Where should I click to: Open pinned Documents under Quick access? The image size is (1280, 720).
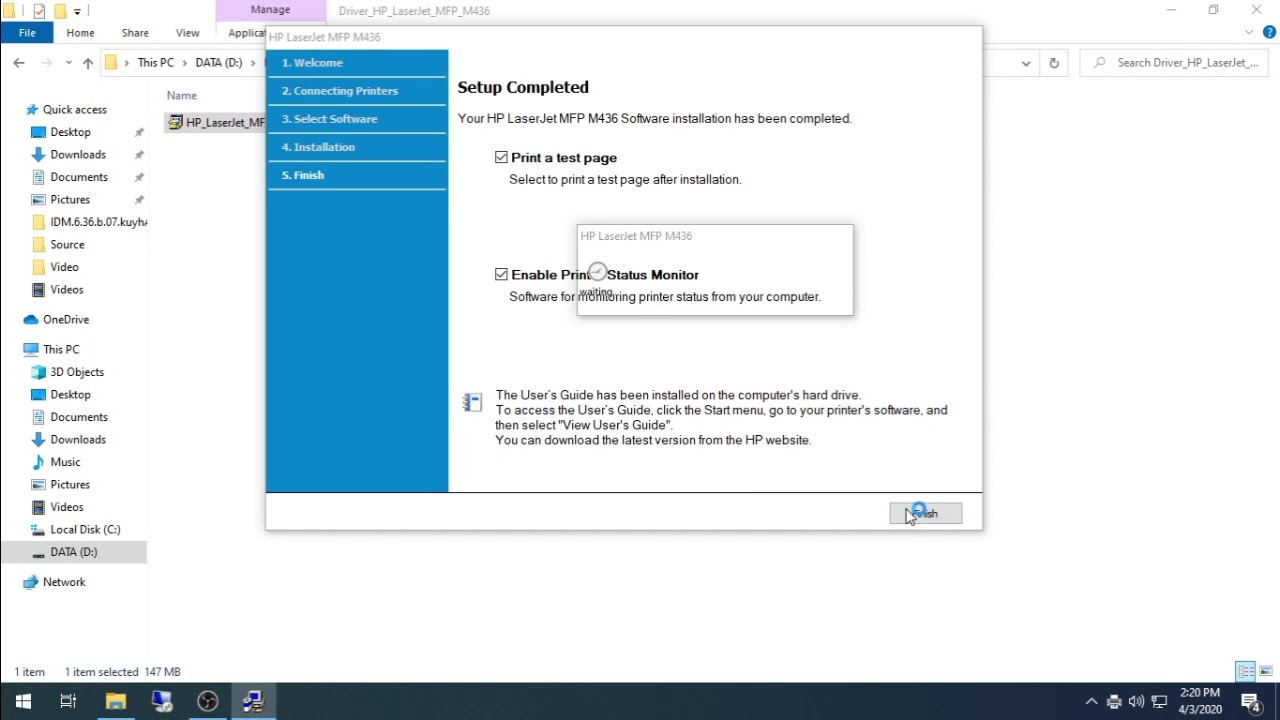[79, 177]
